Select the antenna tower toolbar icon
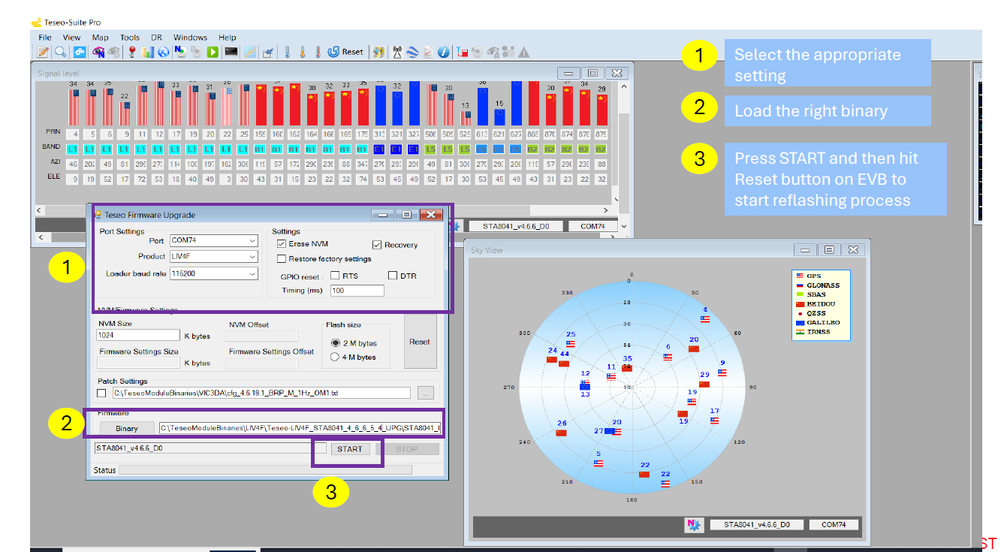This screenshot has height=552, width=998. (x=397, y=52)
